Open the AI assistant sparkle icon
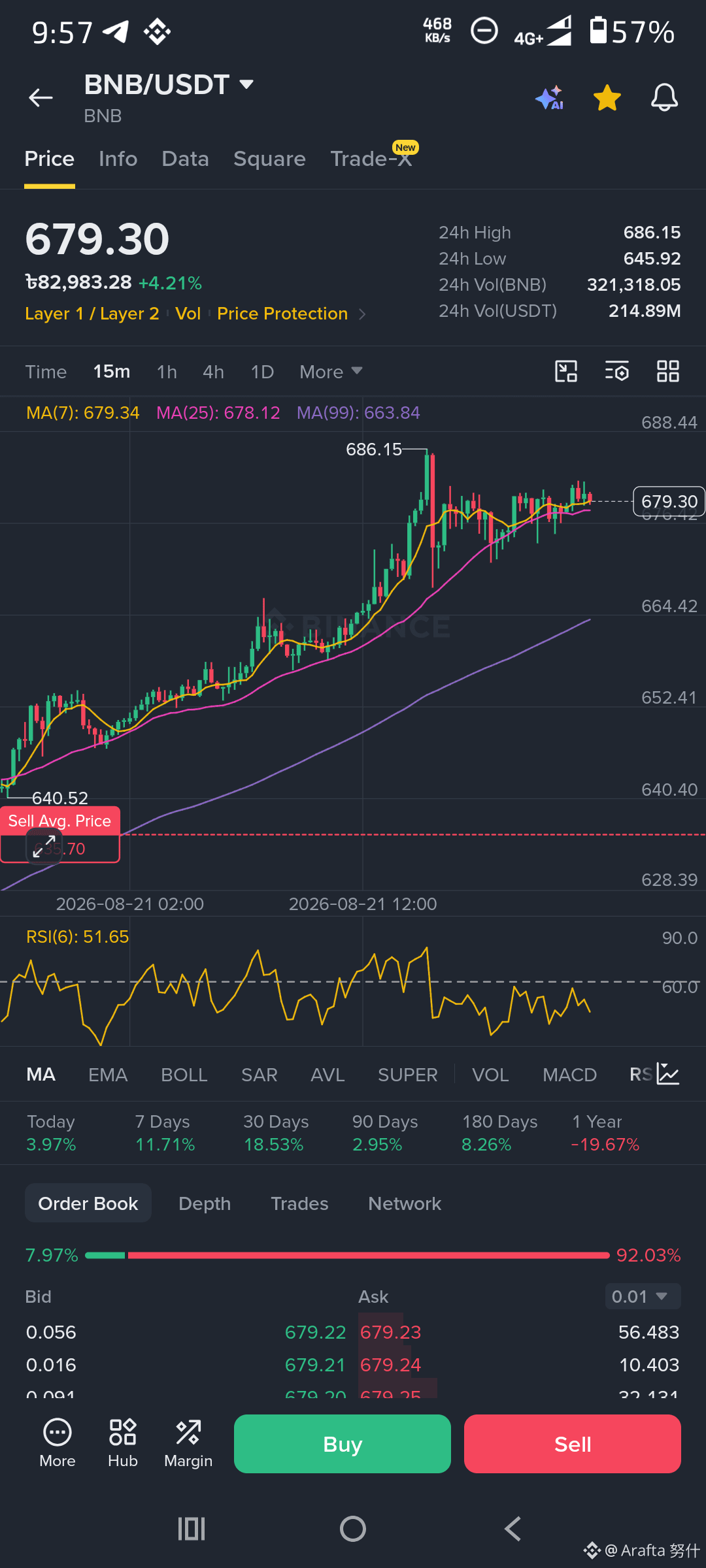 point(550,98)
